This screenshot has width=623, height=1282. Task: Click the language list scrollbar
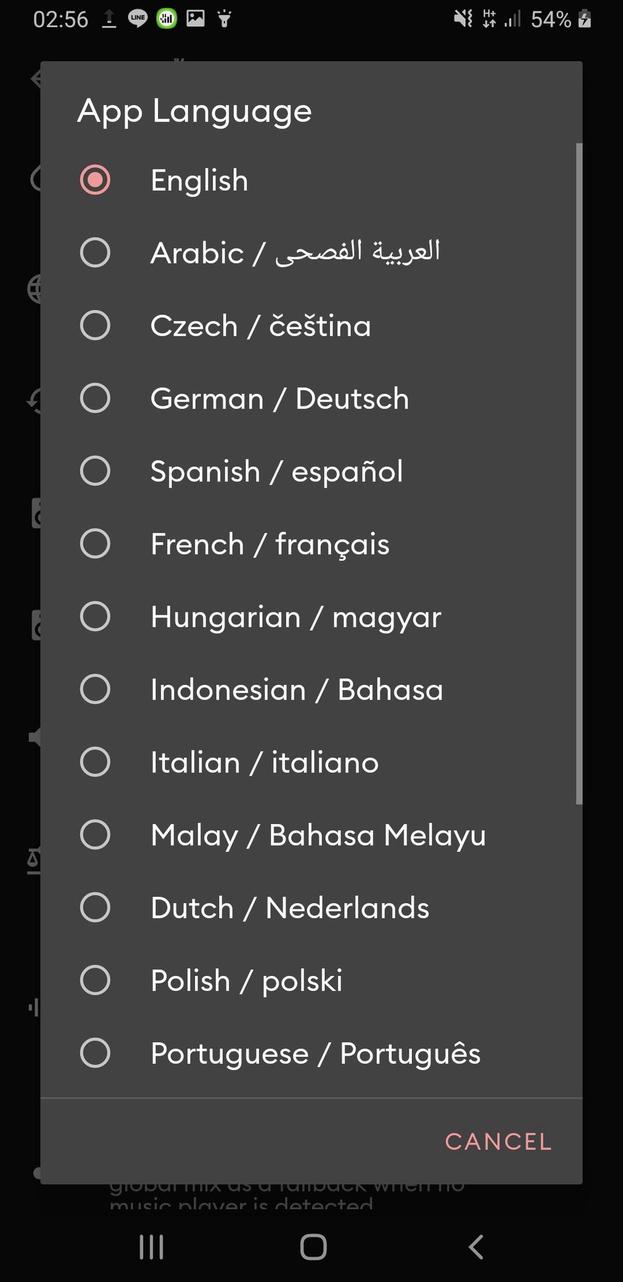pyautogui.click(x=578, y=470)
